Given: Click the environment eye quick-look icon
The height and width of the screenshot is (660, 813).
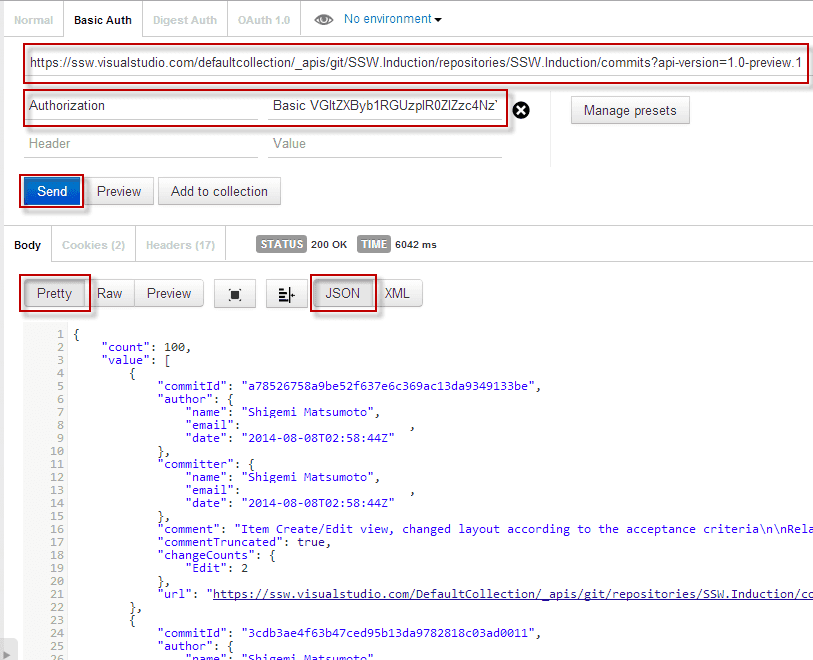Looking at the screenshot, I should coord(323,19).
